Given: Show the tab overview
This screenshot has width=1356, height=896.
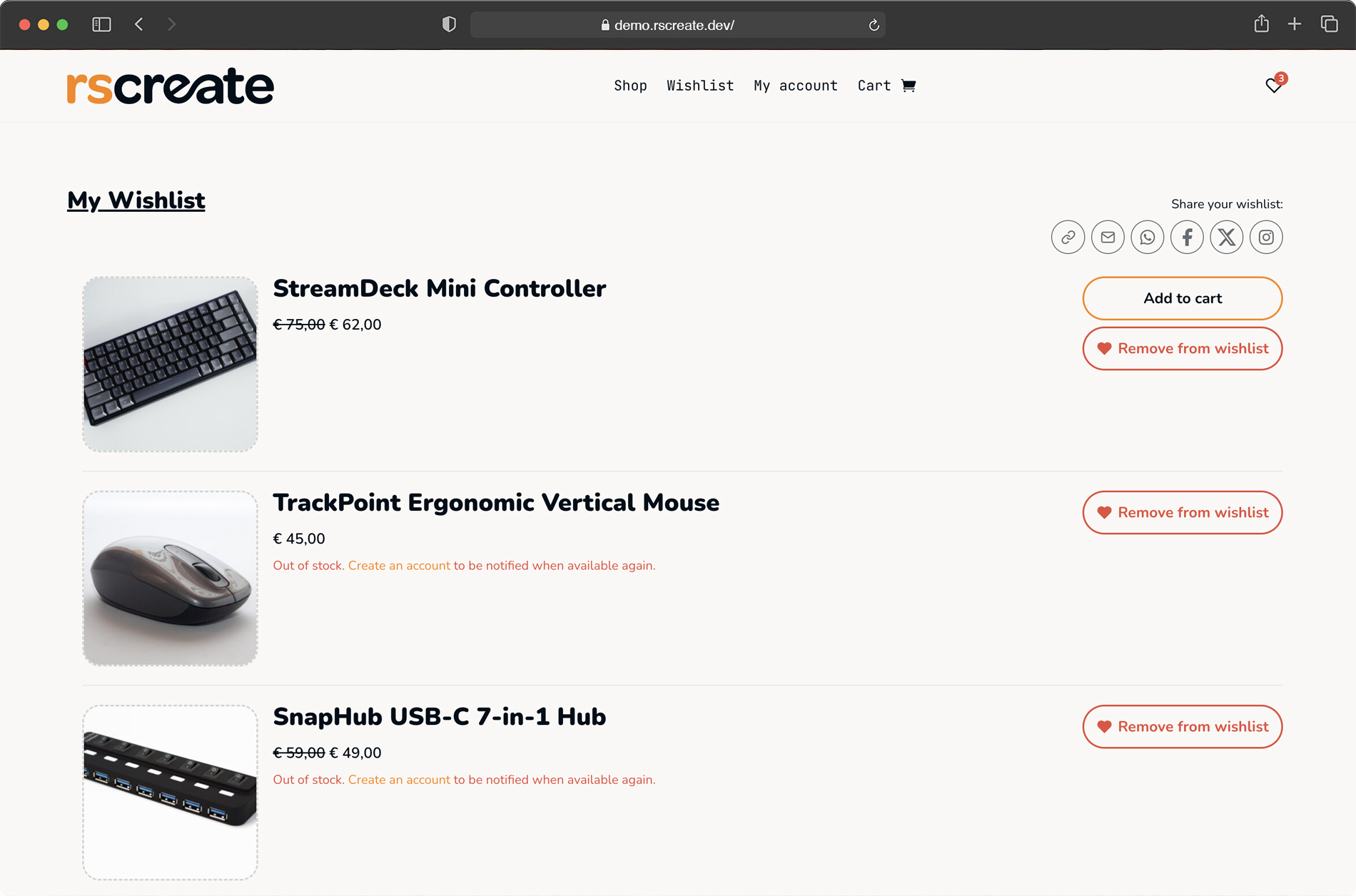Looking at the screenshot, I should point(1329,24).
